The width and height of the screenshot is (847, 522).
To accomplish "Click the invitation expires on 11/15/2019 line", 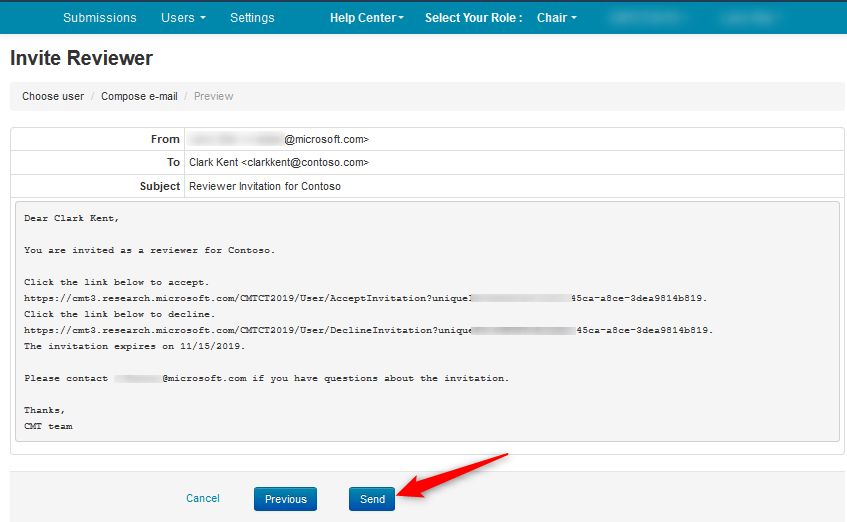I will (135, 346).
